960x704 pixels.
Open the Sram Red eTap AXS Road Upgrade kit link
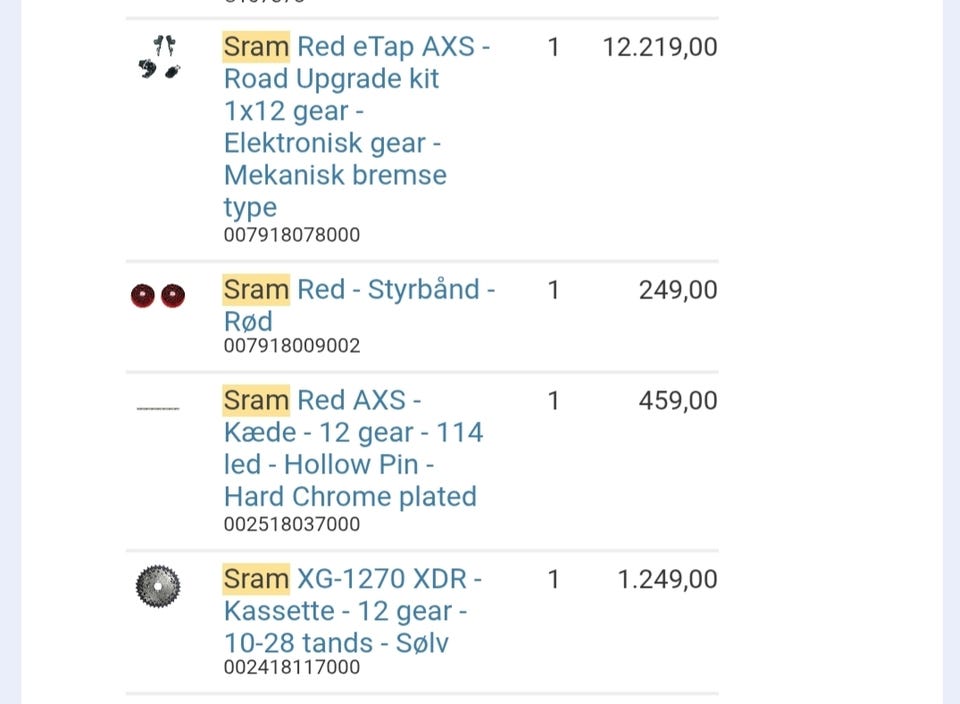click(356, 126)
